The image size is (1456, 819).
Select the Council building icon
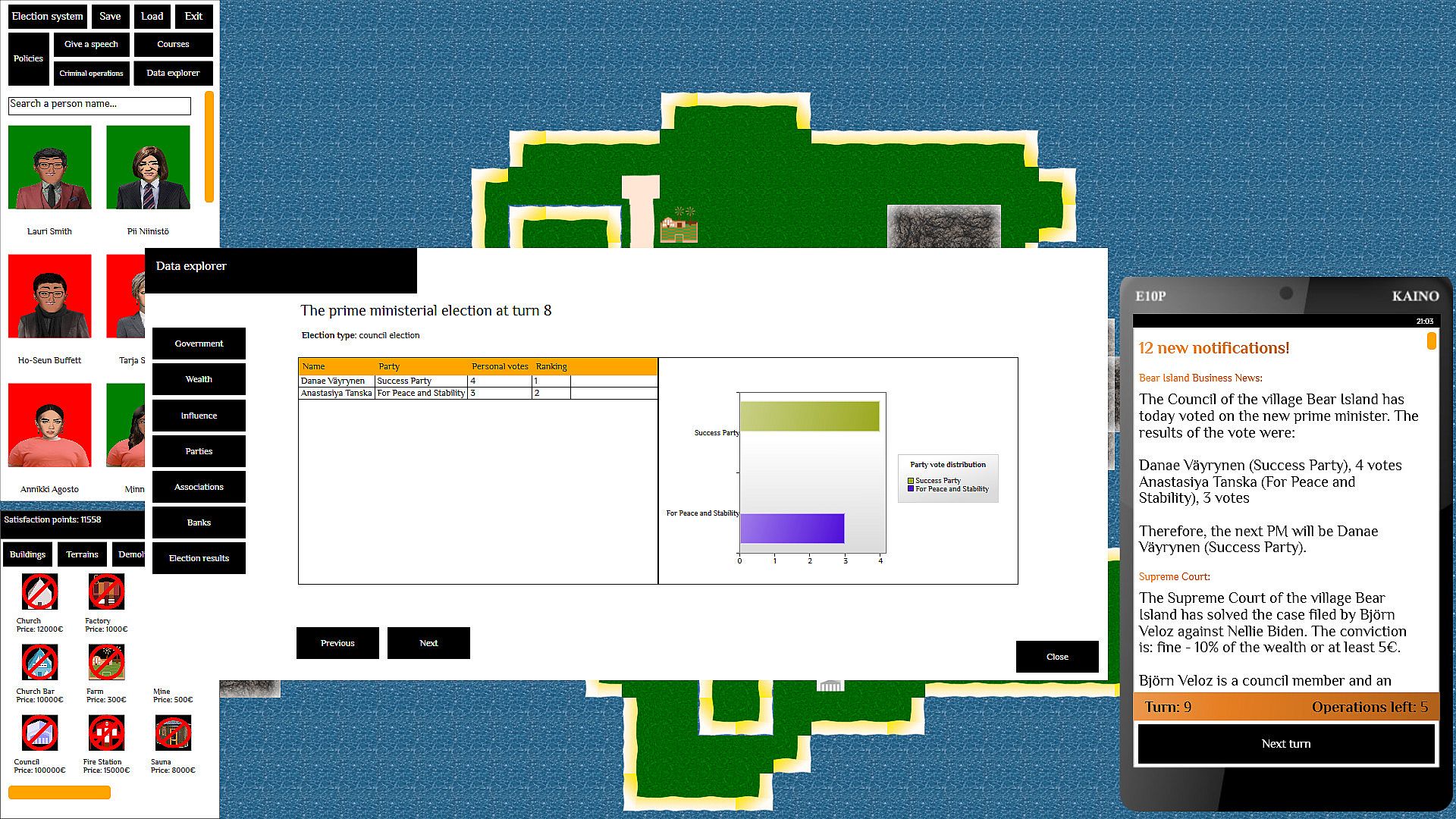pos(39,733)
